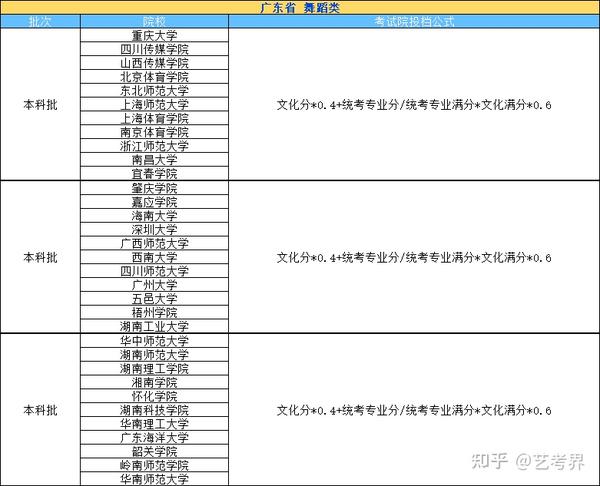Click the 批次 column header
Viewport: 600px width, 486px height.
pyautogui.click(x=40, y=21)
